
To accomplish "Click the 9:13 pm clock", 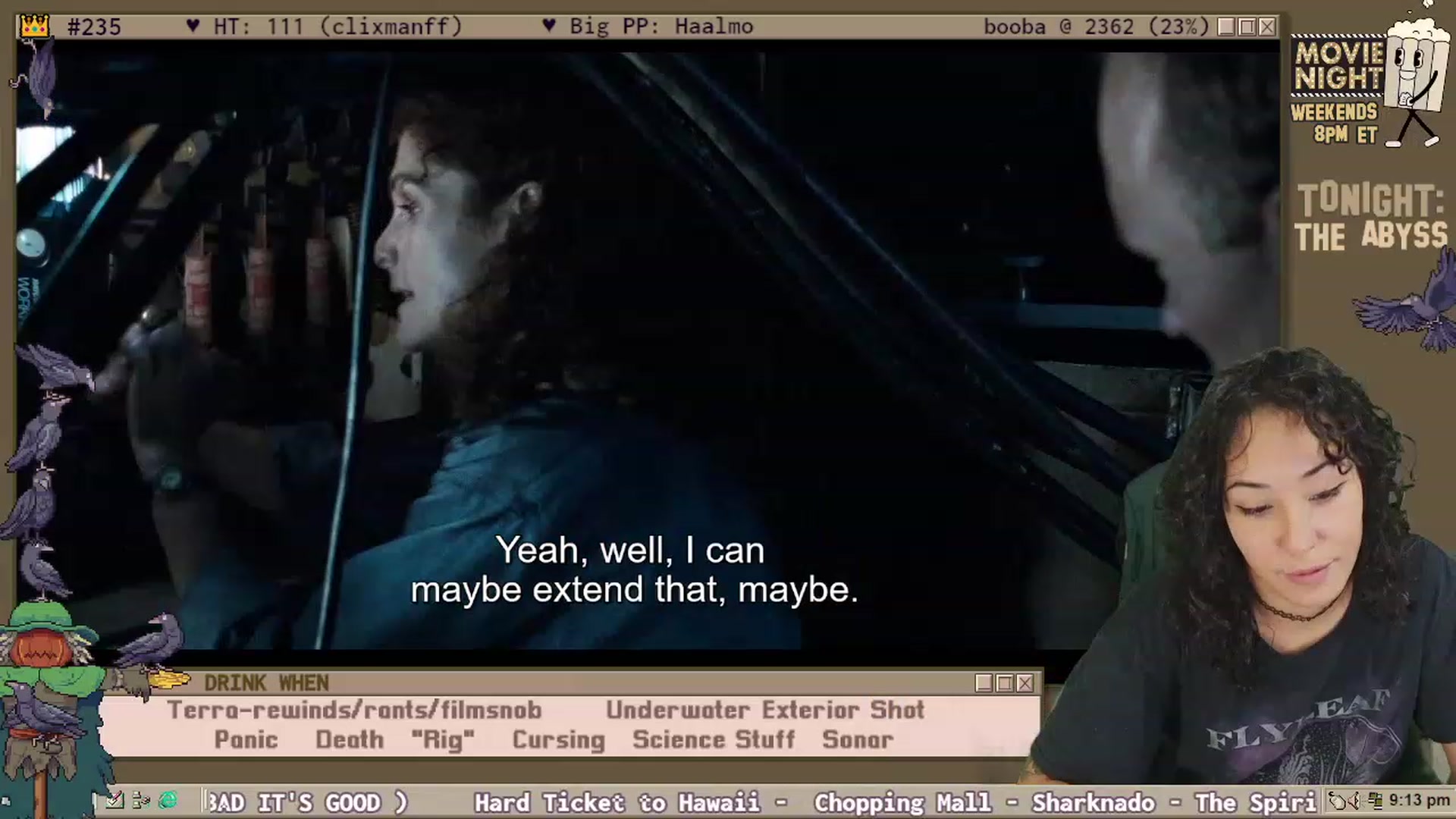I will click(x=1420, y=801).
